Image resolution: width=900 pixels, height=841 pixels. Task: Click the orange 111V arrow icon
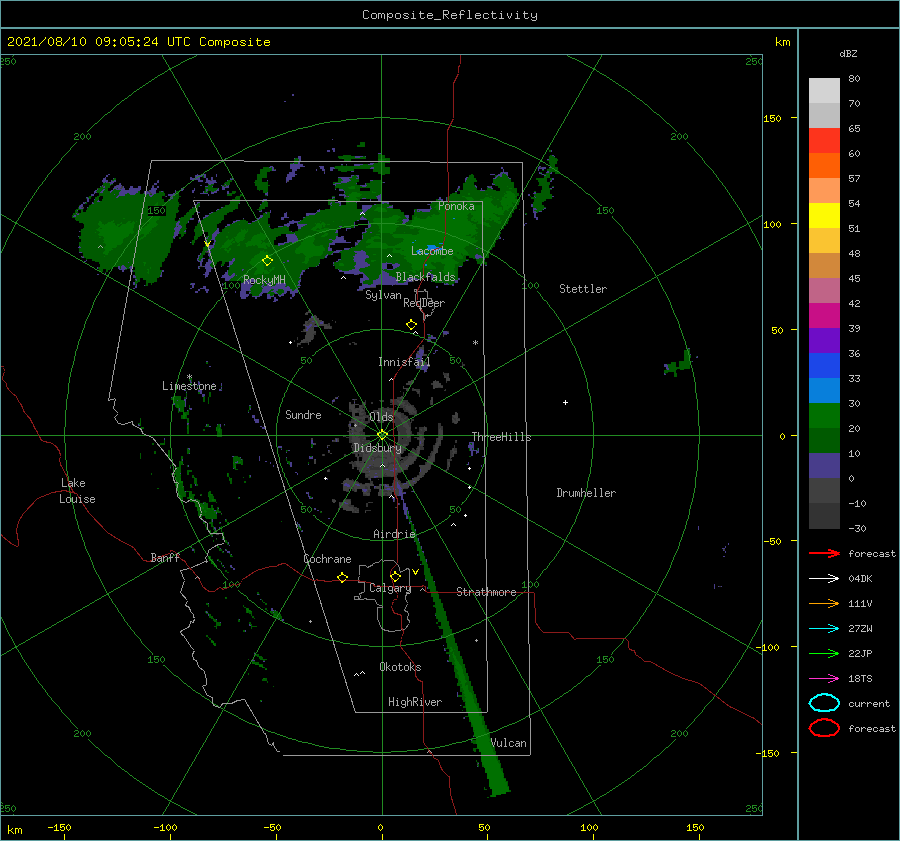[x=824, y=603]
